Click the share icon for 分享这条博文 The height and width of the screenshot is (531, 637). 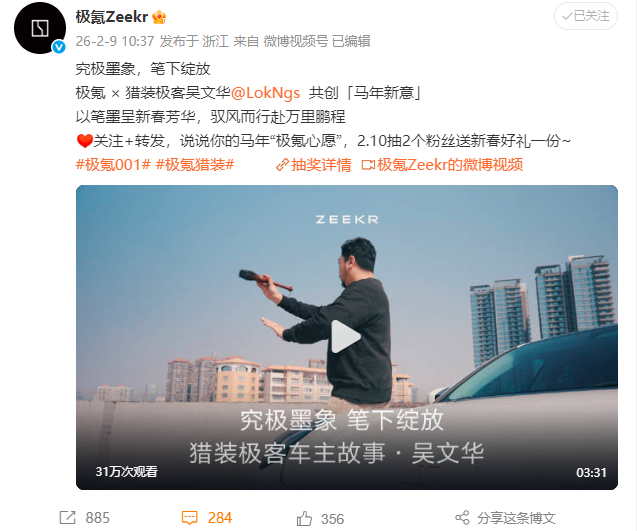coord(462,518)
